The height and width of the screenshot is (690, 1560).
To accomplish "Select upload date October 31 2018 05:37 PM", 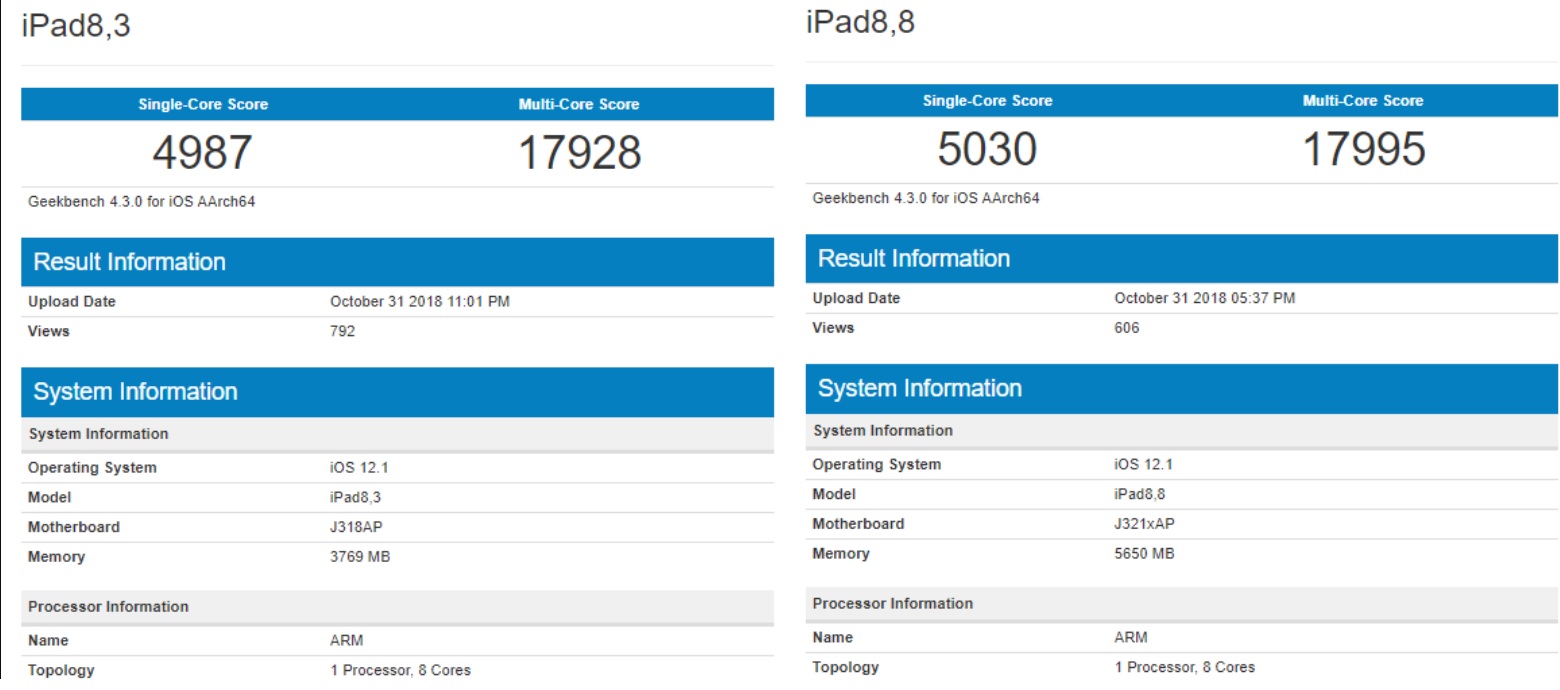I will [1205, 298].
